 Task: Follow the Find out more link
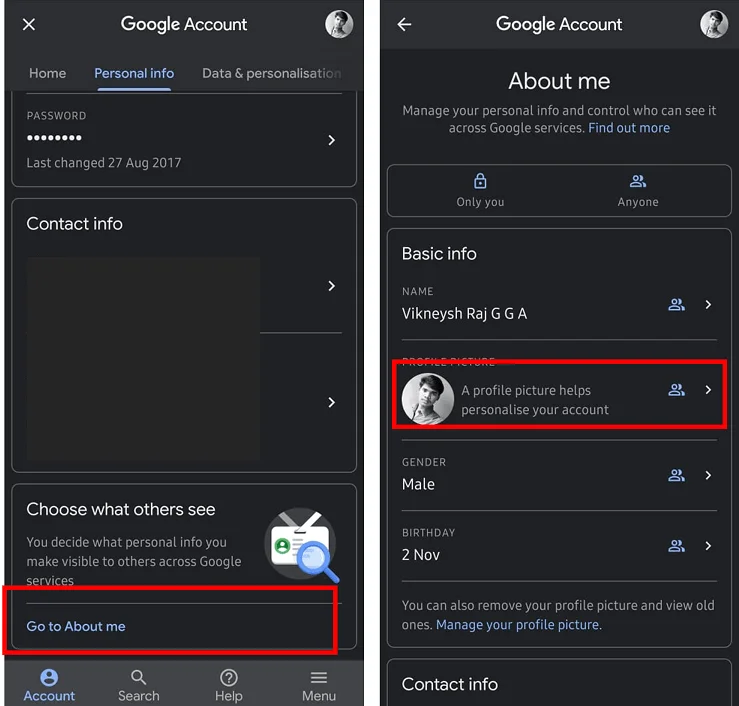tap(629, 128)
